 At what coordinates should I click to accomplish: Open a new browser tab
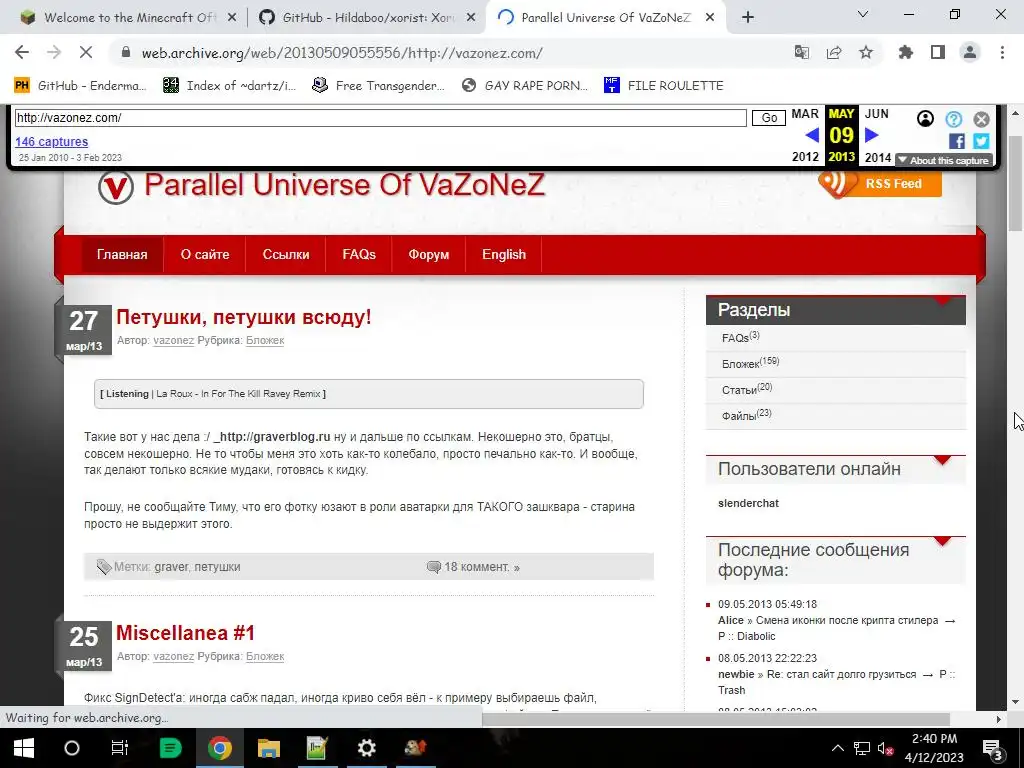748,18
